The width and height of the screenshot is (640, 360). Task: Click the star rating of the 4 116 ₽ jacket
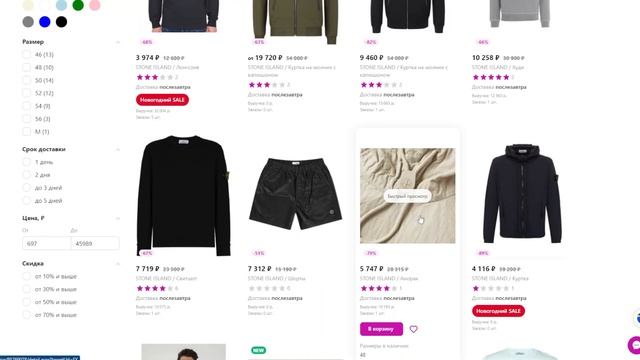[491, 288]
